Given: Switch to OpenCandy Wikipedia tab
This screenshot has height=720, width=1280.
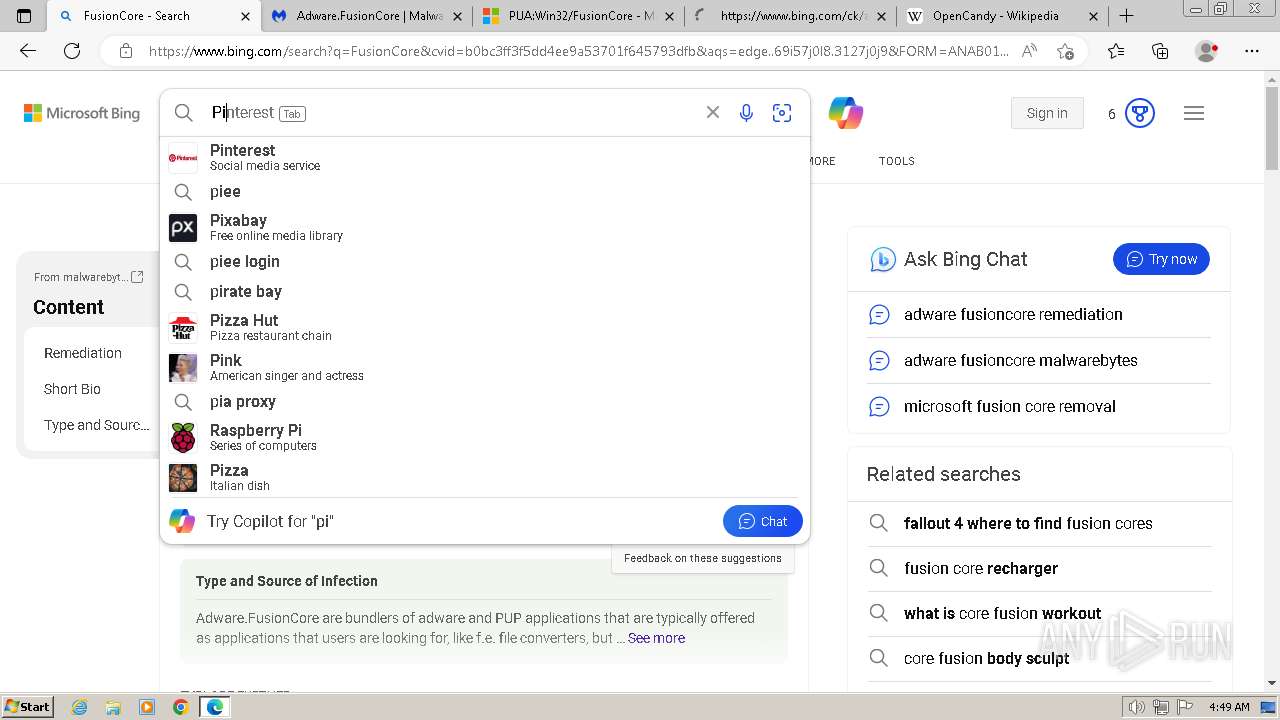Looking at the screenshot, I should [x=1003, y=16].
